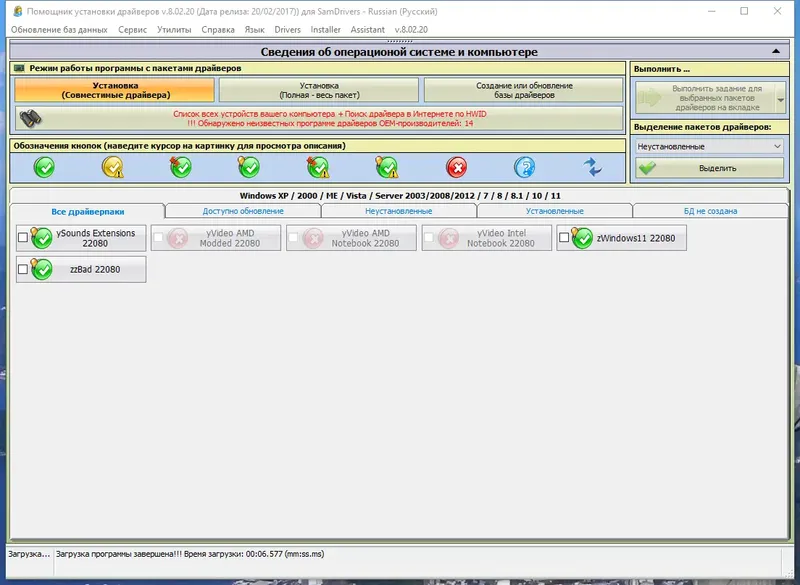Open the Drivers menu
This screenshot has width=800, height=585.
pyautogui.click(x=287, y=30)
